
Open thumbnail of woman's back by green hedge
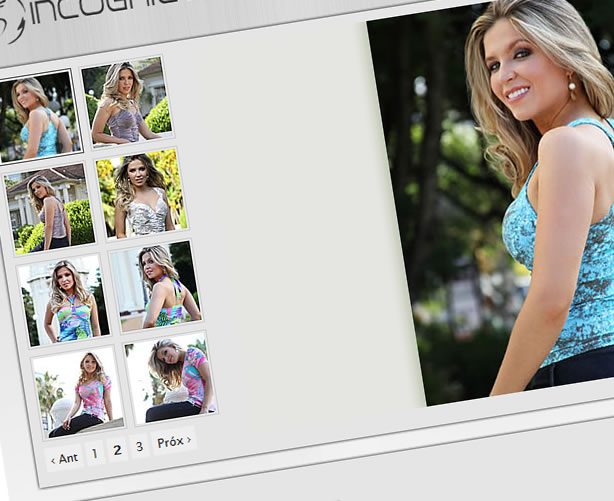49,208
